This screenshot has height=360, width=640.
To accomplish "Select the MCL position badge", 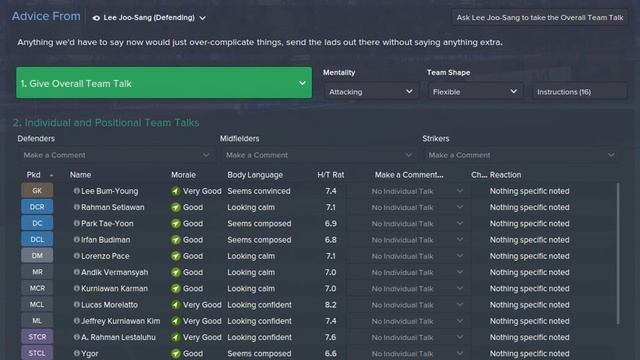I will click(x=37, y=304).
